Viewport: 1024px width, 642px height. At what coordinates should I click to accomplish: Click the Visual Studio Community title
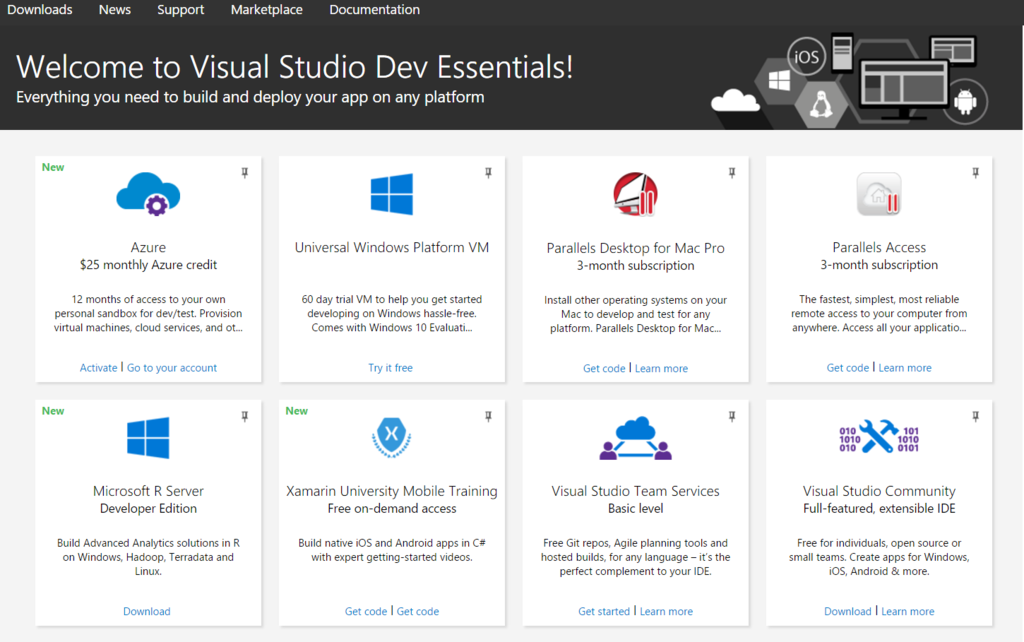[x=879, y=491]
